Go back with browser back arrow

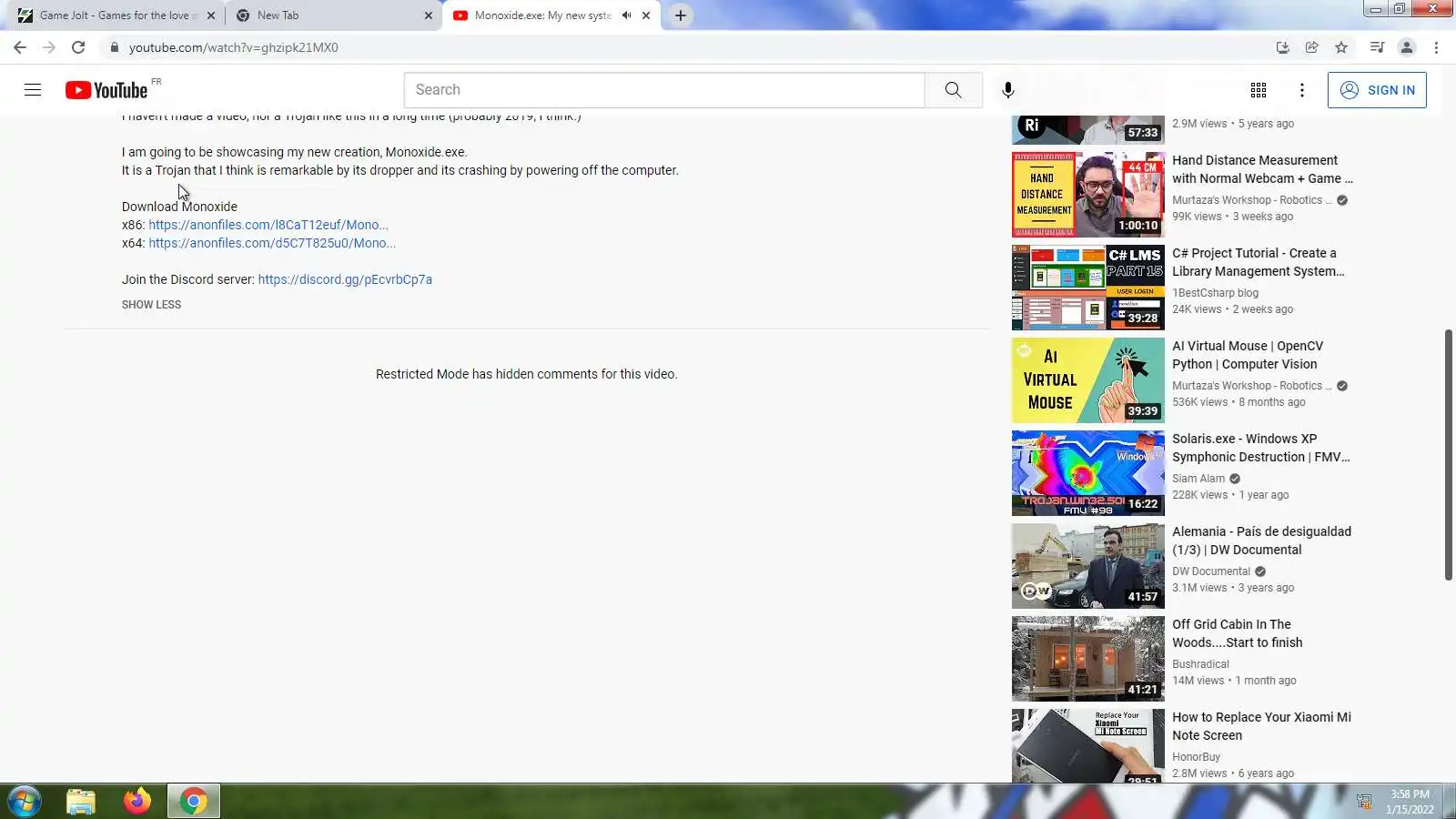point(20,47)
